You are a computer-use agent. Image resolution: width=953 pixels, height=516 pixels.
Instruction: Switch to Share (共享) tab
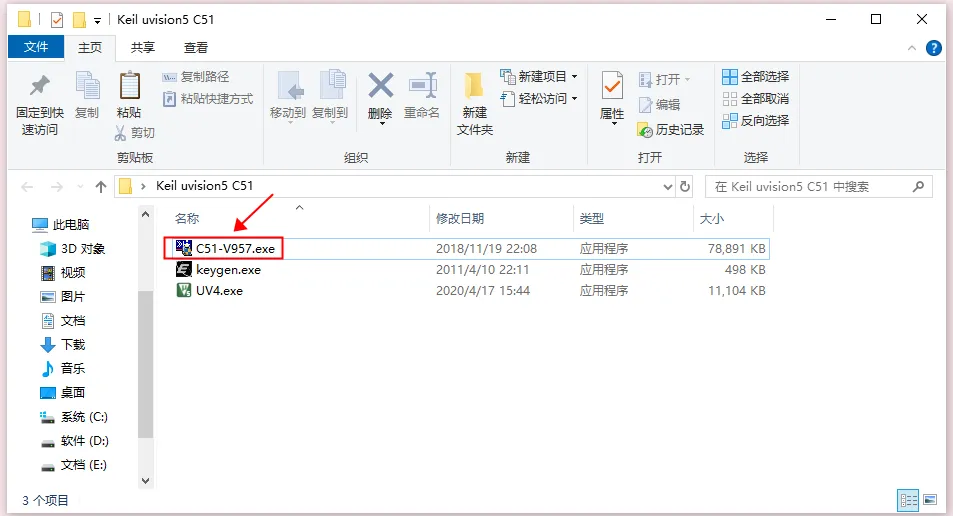click(143, 47)
